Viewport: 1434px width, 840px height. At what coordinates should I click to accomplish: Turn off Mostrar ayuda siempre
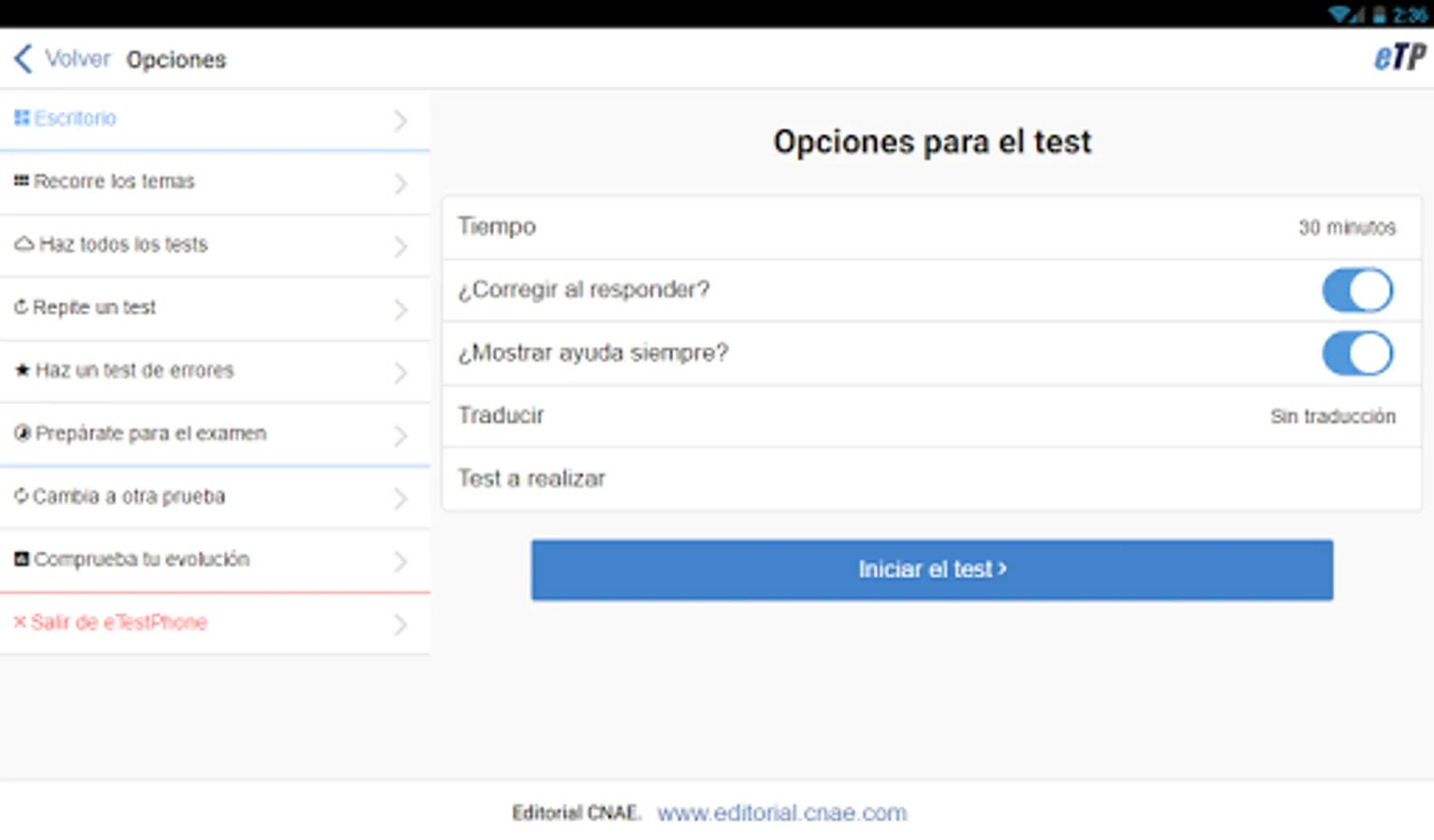click(1357, 354)
